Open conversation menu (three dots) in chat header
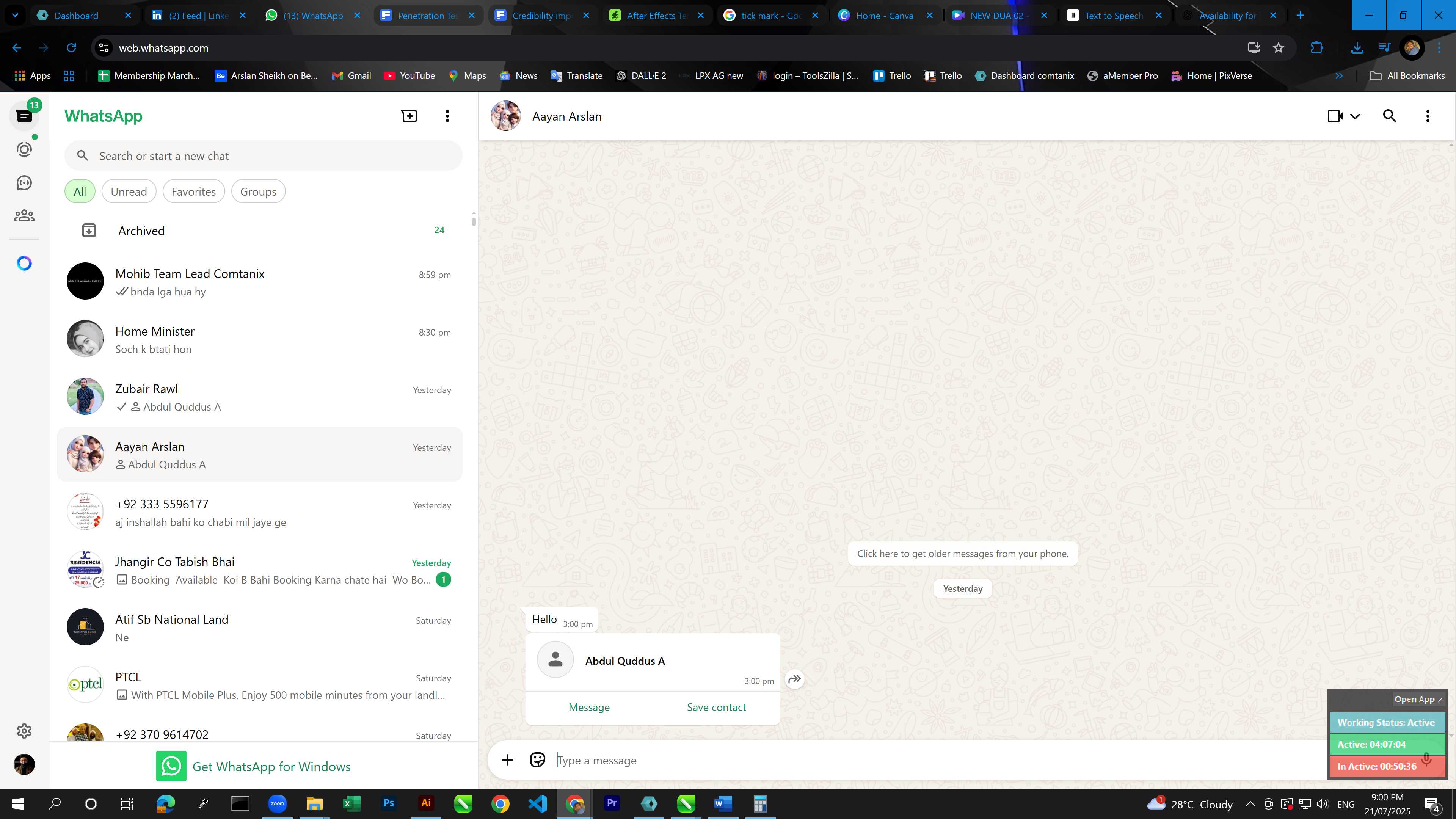1456x819 pixels. [x=1428, y=116]
